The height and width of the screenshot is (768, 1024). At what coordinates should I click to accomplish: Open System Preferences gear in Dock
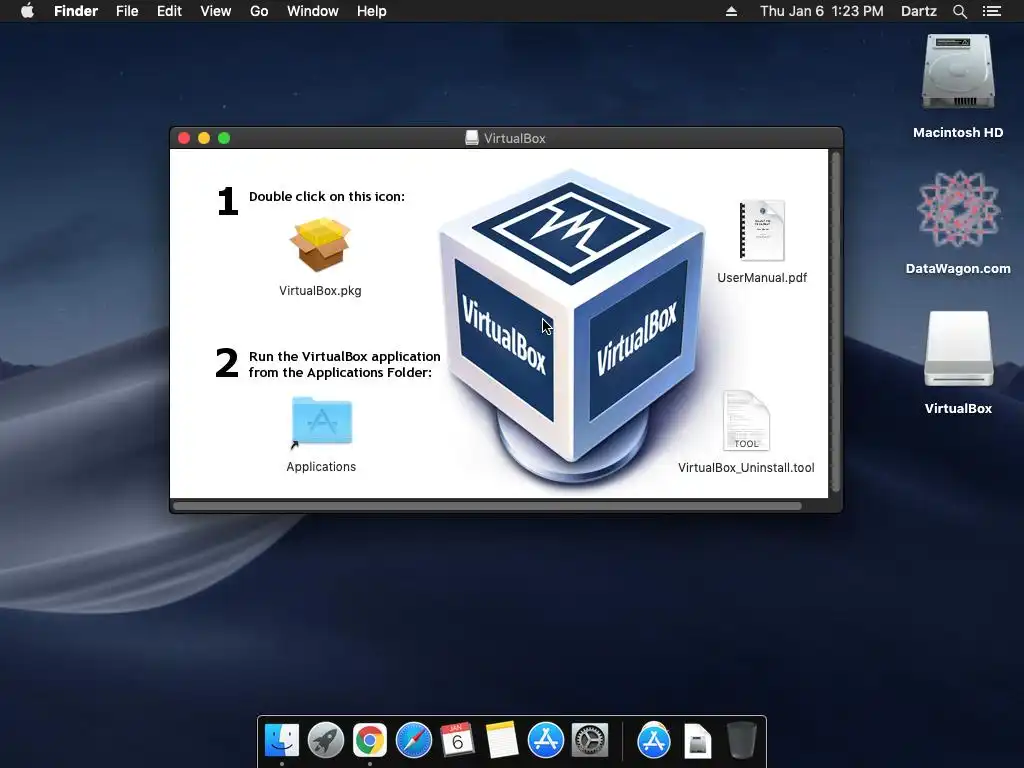click(590, 741)
